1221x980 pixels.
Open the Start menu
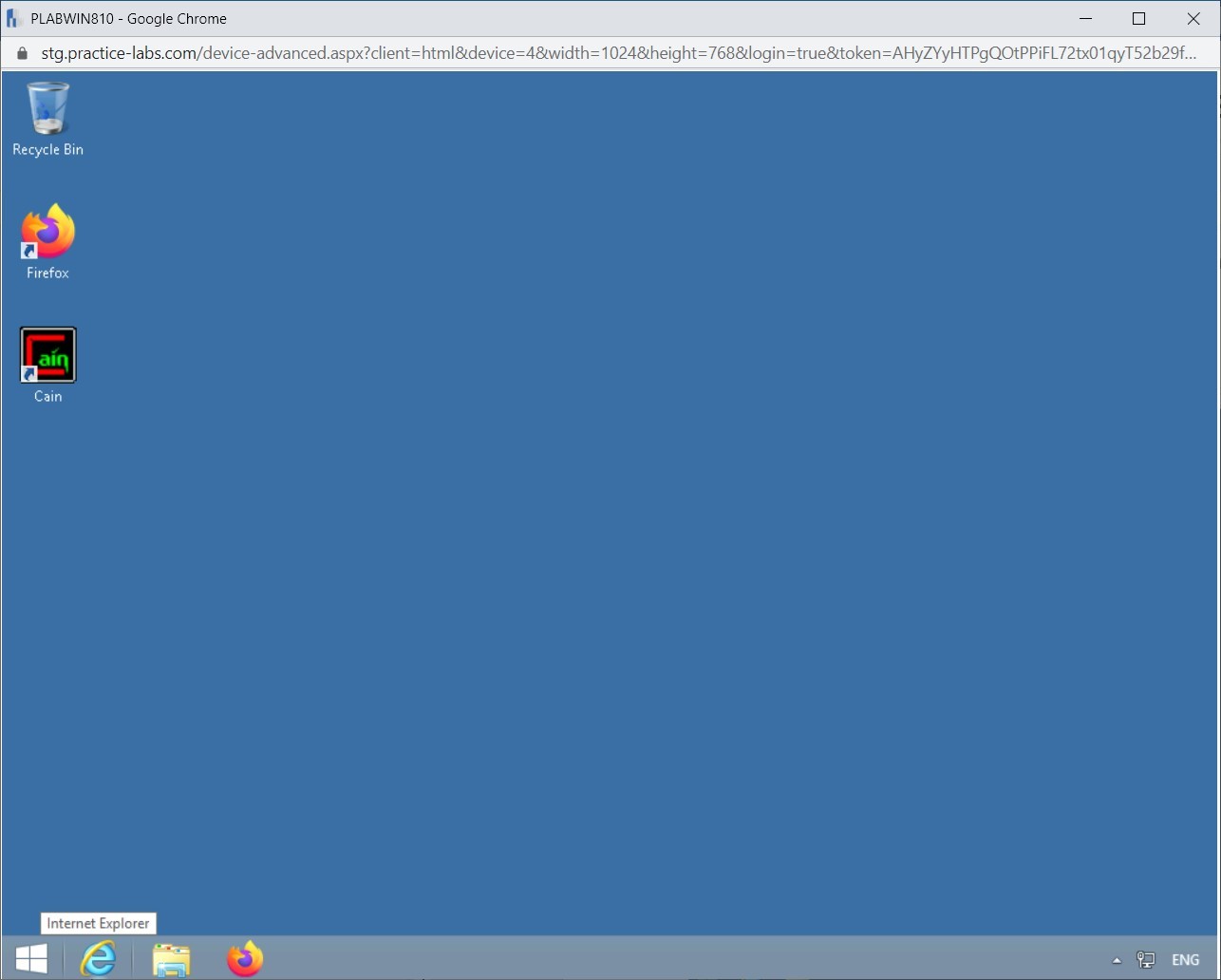coord(29,958)
